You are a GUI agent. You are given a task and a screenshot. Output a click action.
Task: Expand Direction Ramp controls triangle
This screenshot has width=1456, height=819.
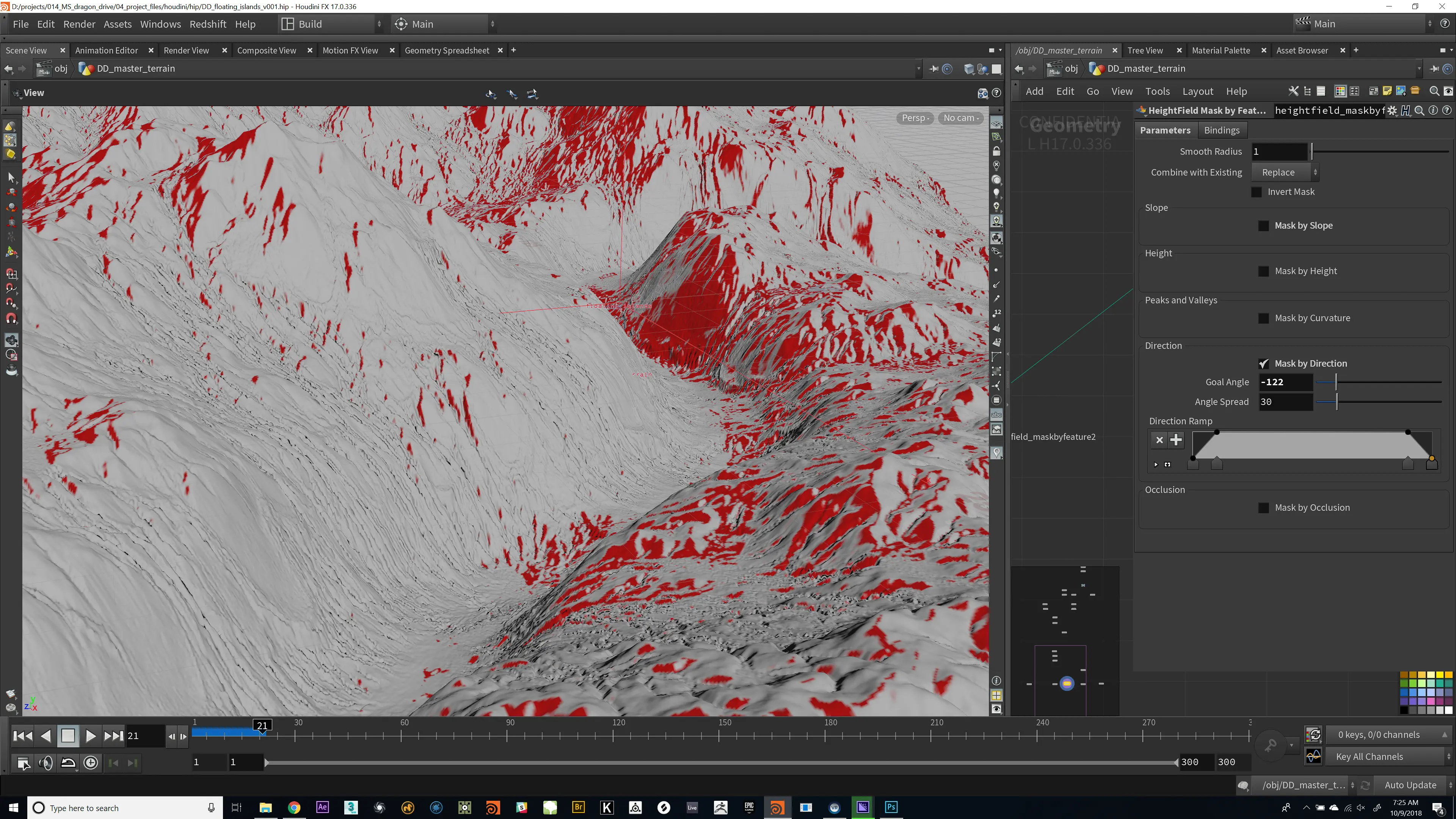tap(1156, 464)
